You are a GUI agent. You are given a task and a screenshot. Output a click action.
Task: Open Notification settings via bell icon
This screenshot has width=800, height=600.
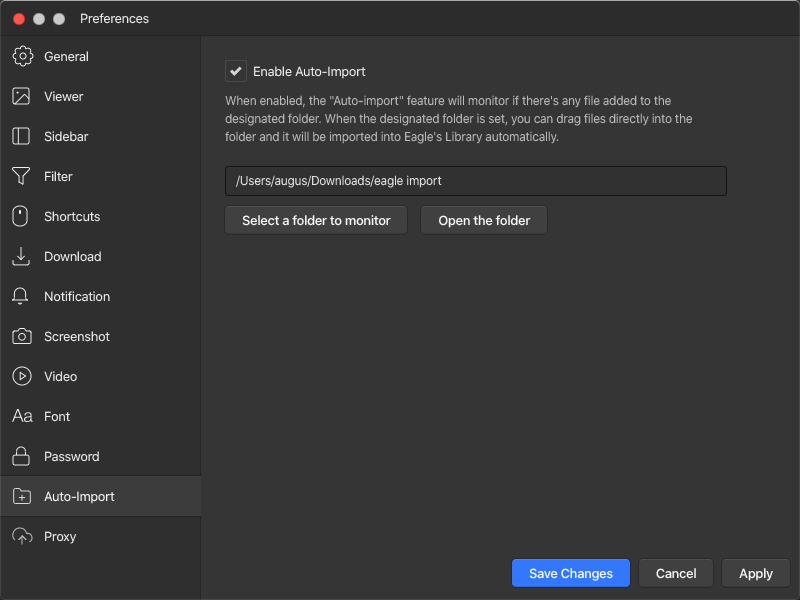pos(20,296)
